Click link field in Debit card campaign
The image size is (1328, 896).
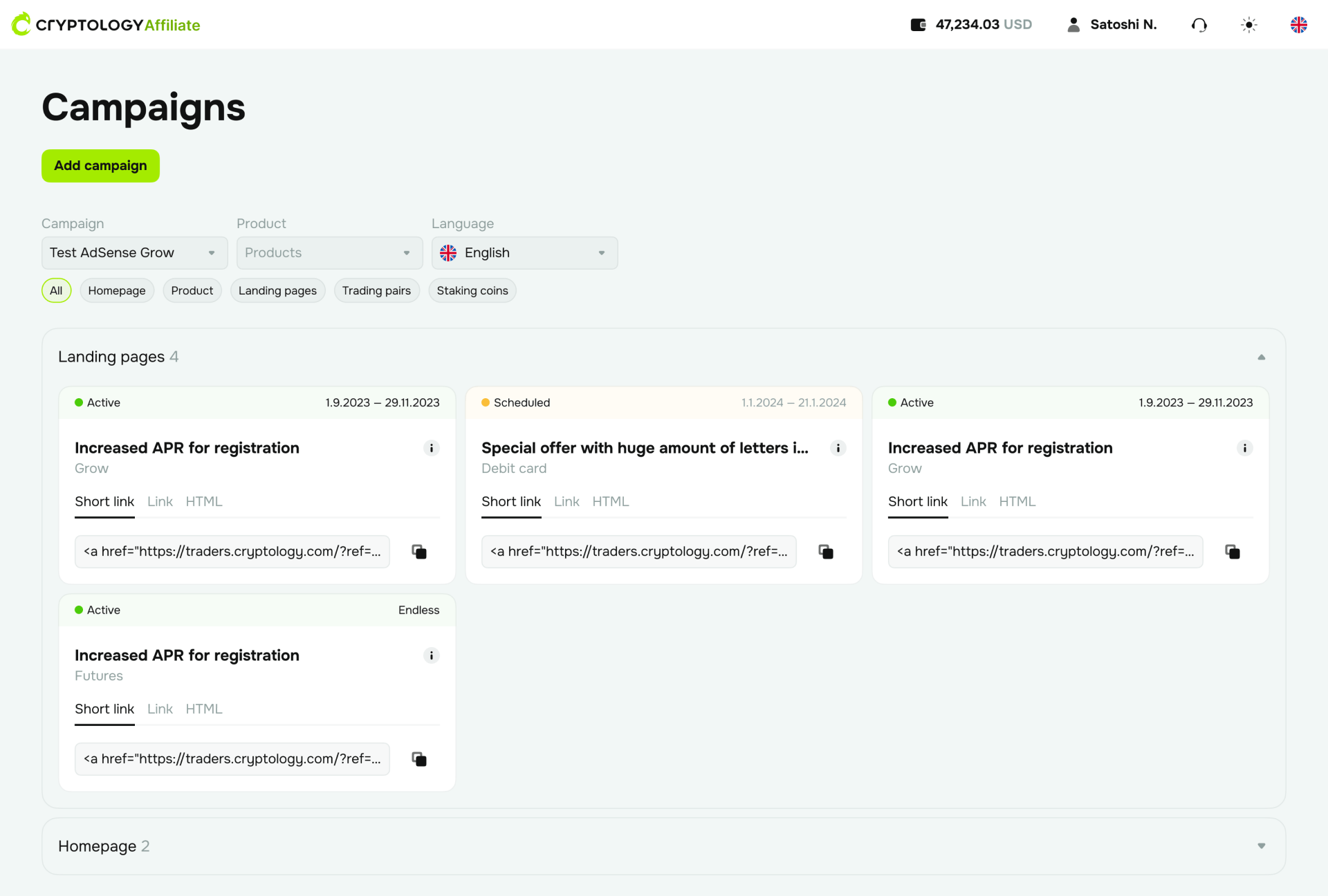point(639,552)
